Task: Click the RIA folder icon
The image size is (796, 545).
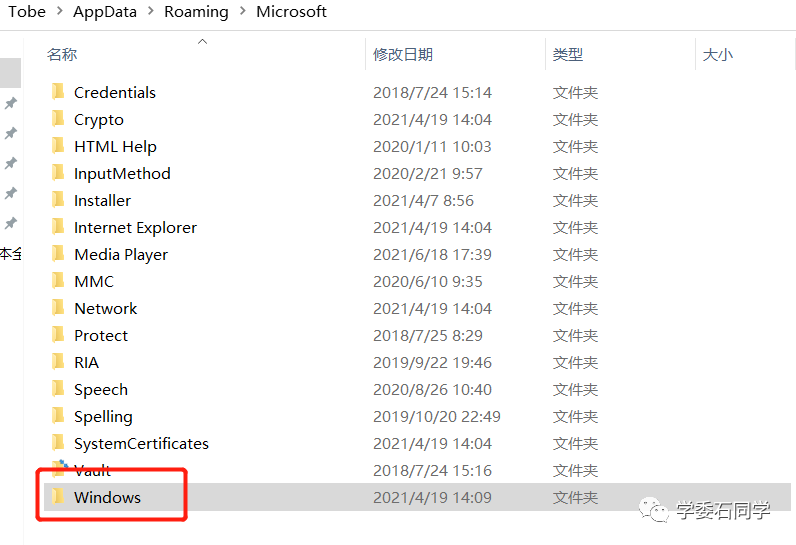Action: (x=58, y=362)
